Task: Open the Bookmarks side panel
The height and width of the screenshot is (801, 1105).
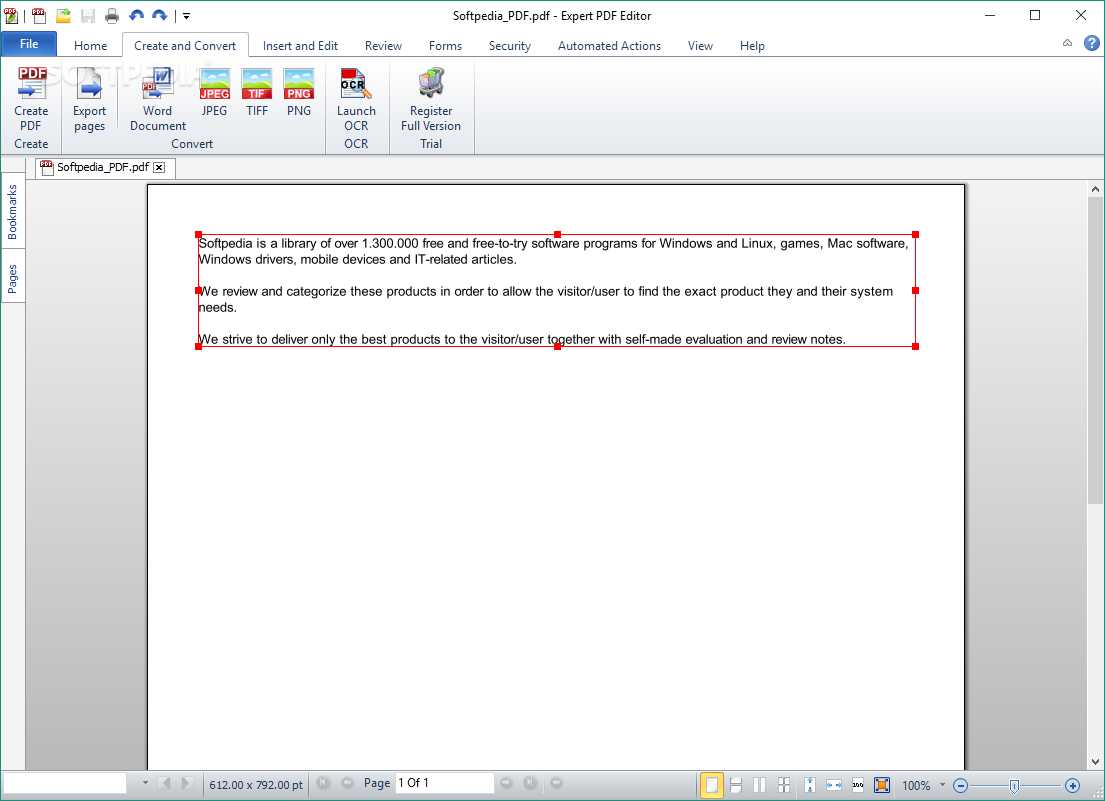Action: point(13,212)
